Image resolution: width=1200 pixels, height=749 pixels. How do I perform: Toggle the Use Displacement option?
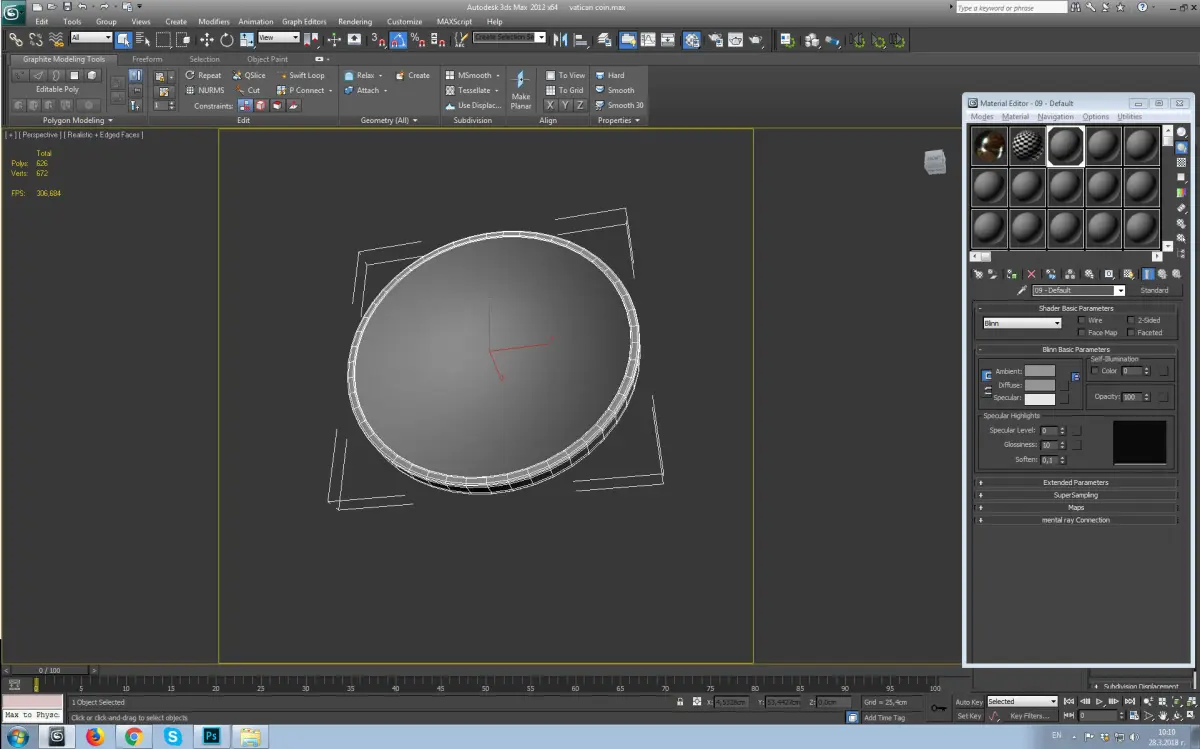tap(473, 105)
